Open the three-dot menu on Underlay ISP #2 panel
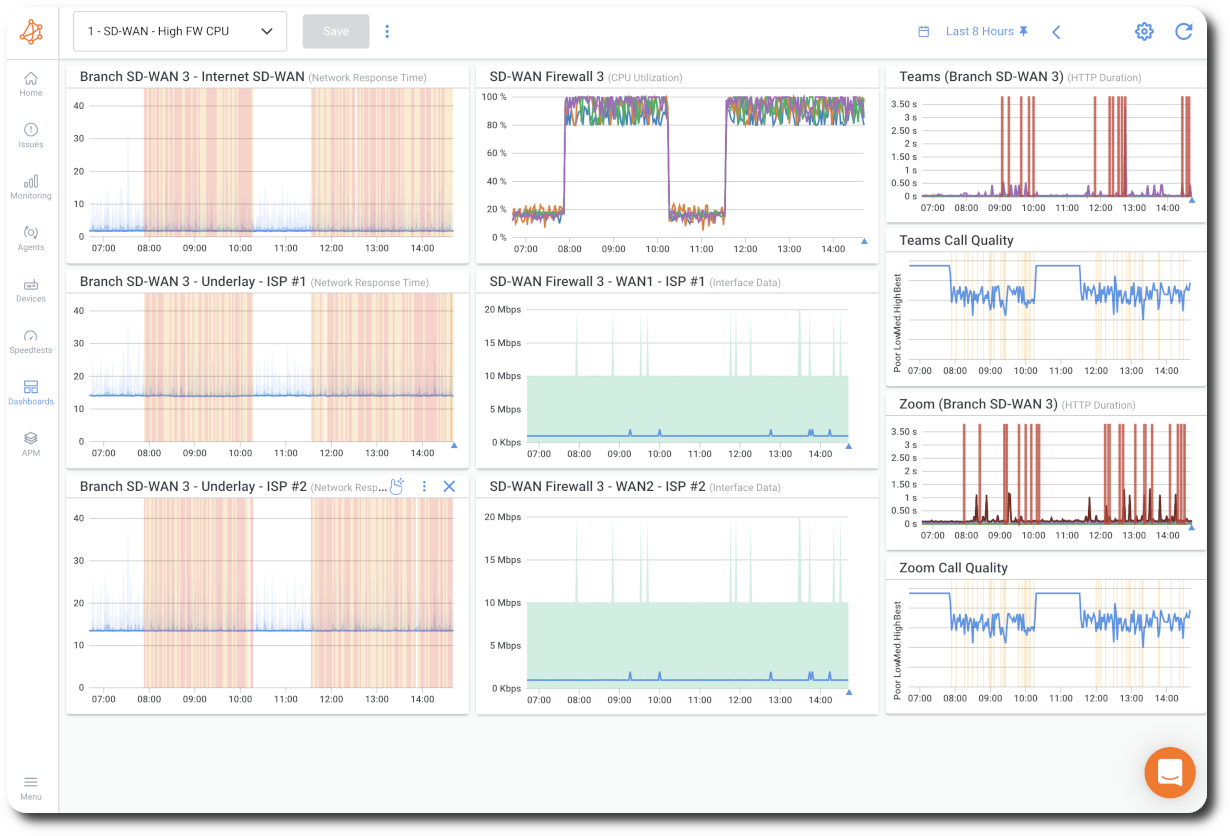 click(424, 486)
